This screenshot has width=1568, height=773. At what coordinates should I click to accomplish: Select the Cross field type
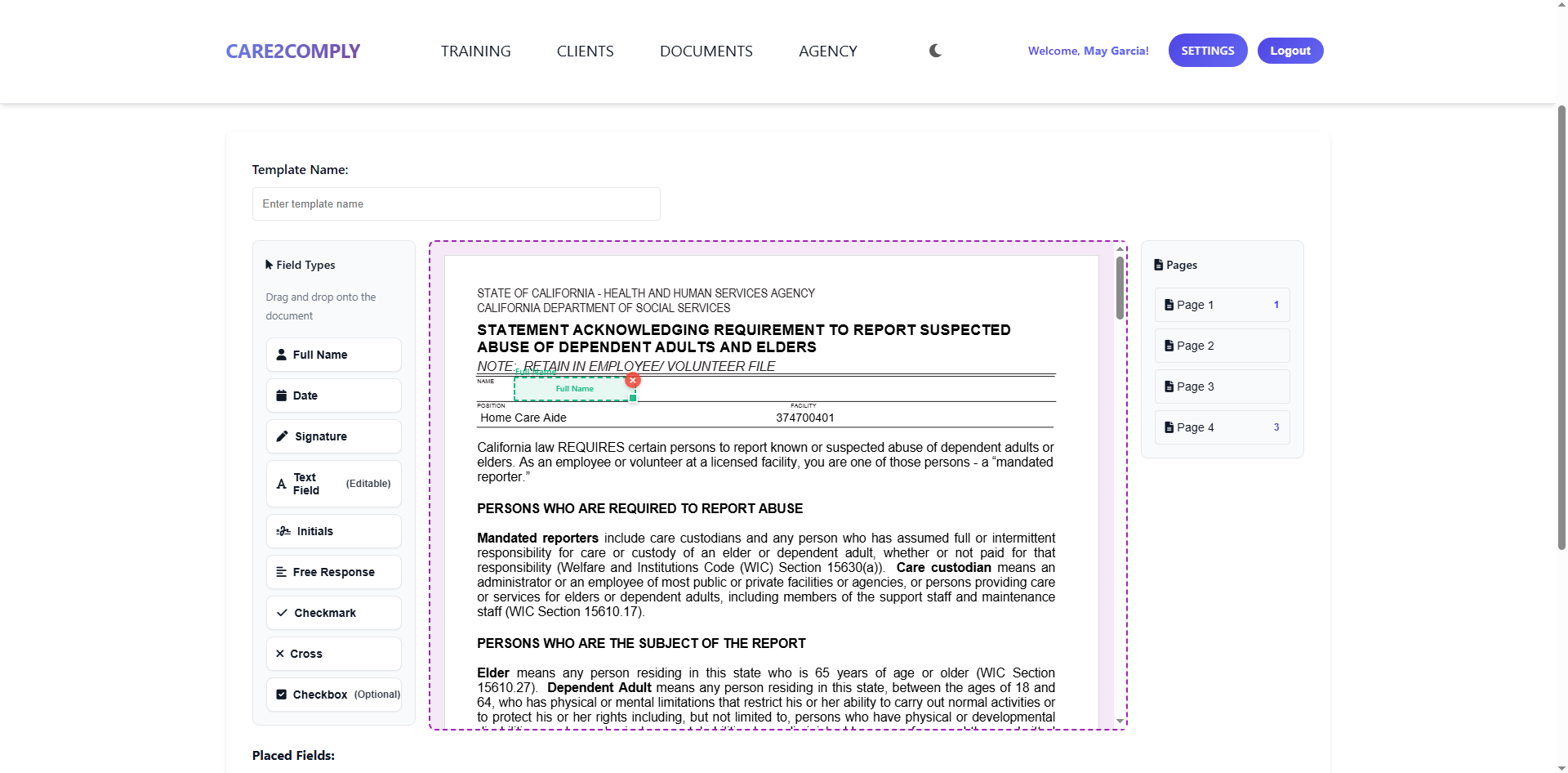333,653
